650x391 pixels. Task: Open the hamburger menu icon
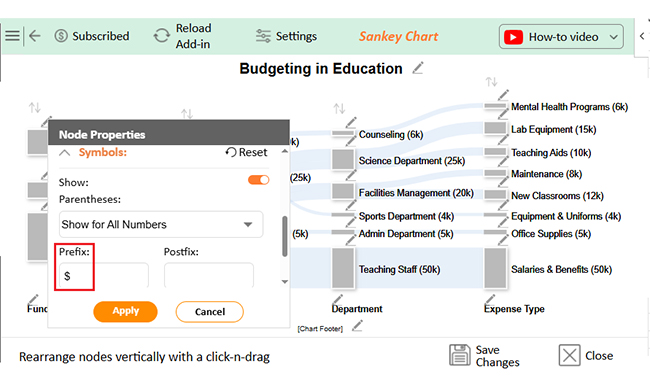(x=12, y=36)
